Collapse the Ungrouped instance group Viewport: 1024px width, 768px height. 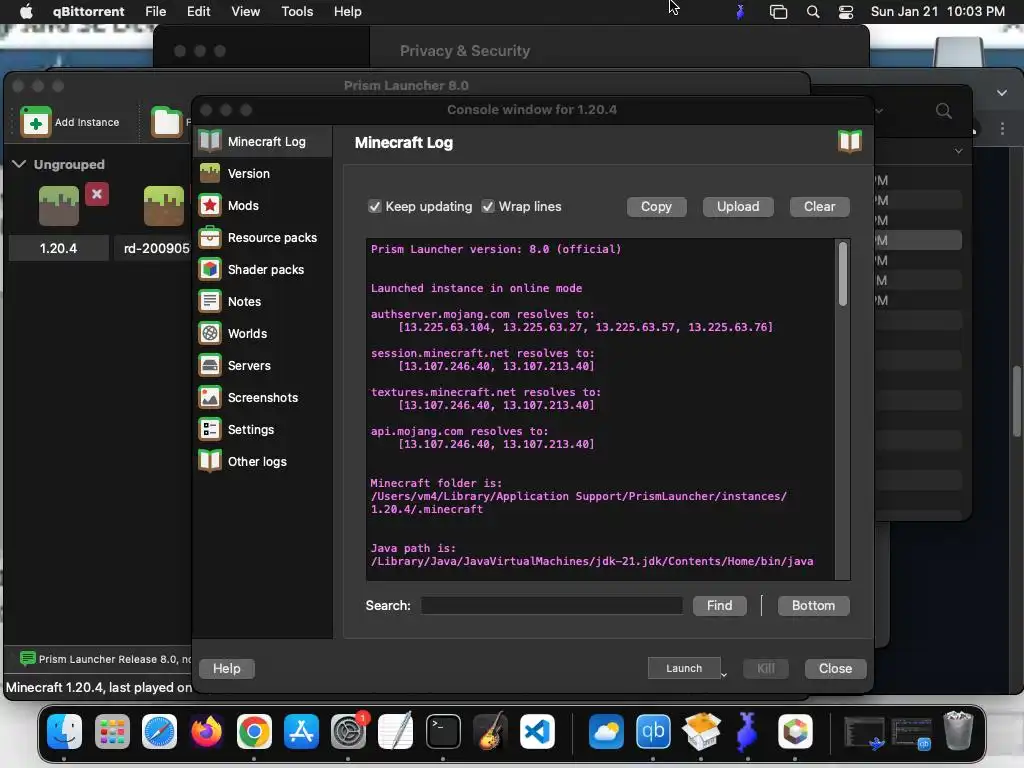tap(20, 164)
